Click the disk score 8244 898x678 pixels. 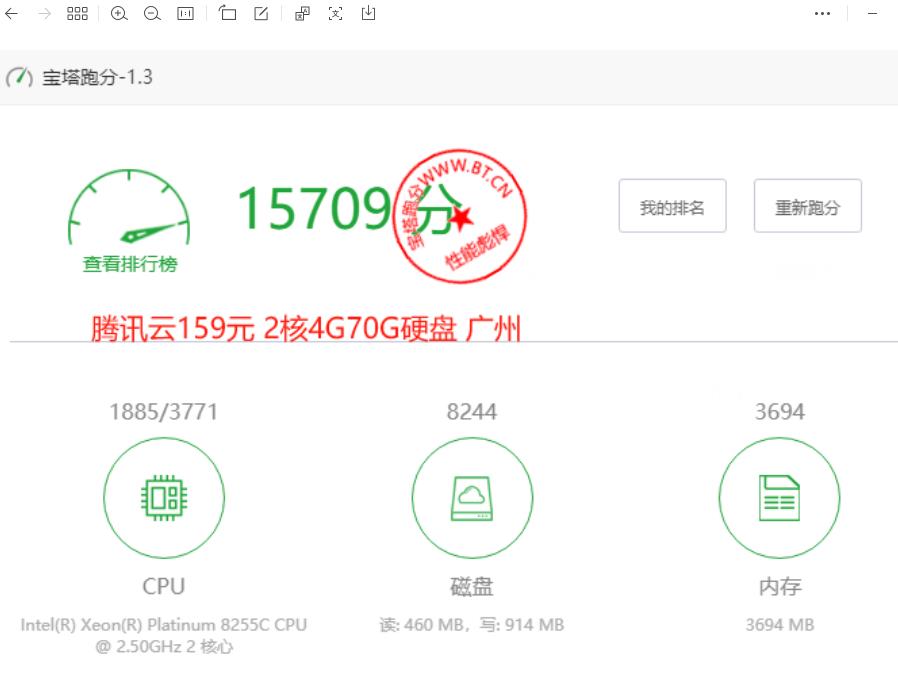click(472, 412)
